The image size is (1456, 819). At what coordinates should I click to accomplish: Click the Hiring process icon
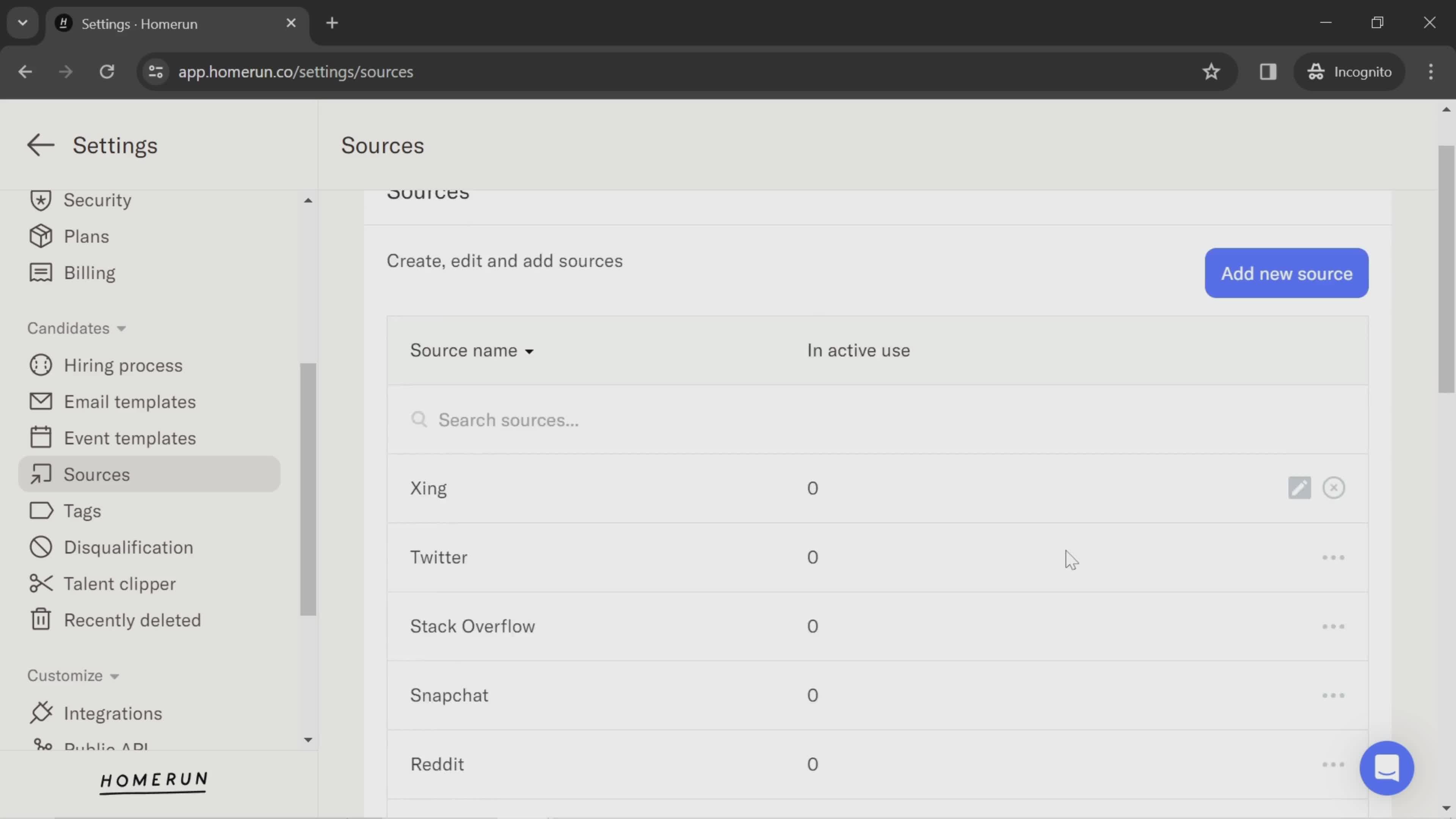[41, 366]
